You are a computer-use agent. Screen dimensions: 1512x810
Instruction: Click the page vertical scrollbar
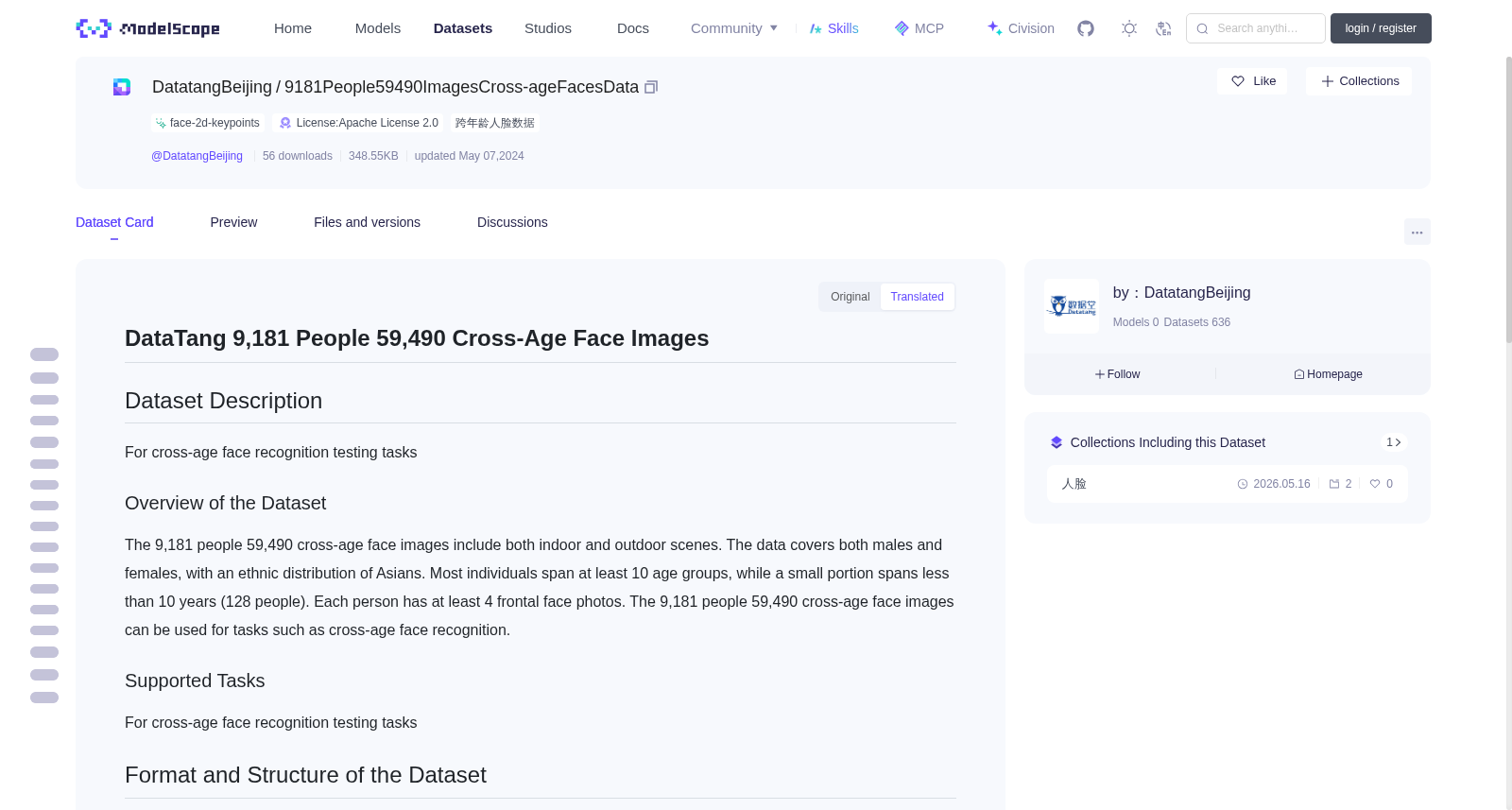pyautogui.click(x=1508, y=198)
